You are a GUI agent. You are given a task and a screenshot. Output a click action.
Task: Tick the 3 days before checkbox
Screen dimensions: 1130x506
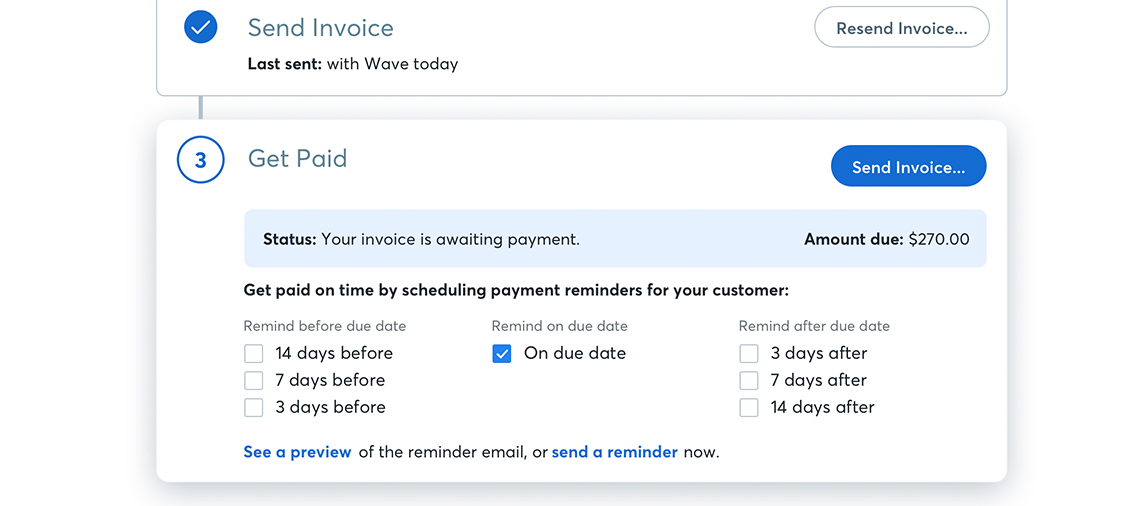254,407
